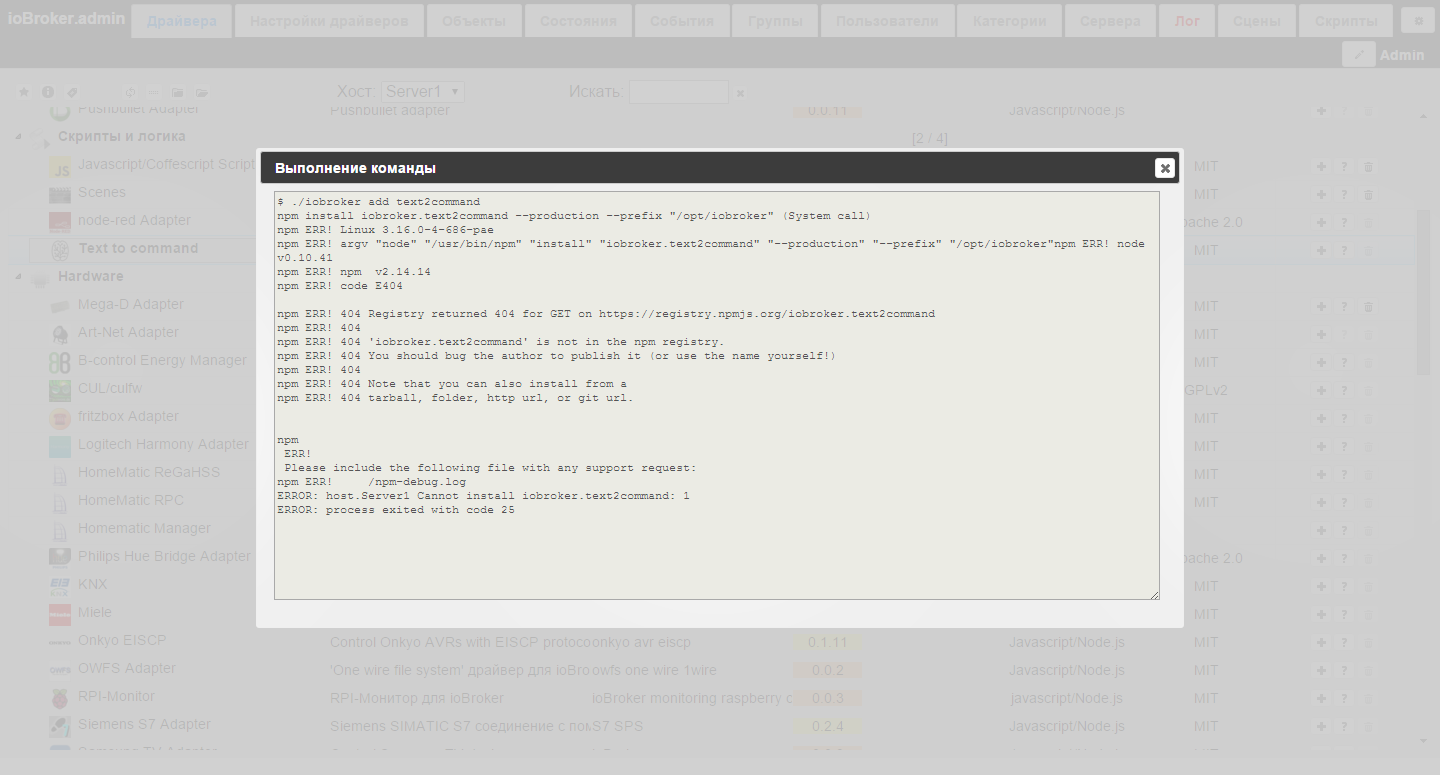Open help in OWFS Adapter row

pyautogui.click(x=1345, y=670)
